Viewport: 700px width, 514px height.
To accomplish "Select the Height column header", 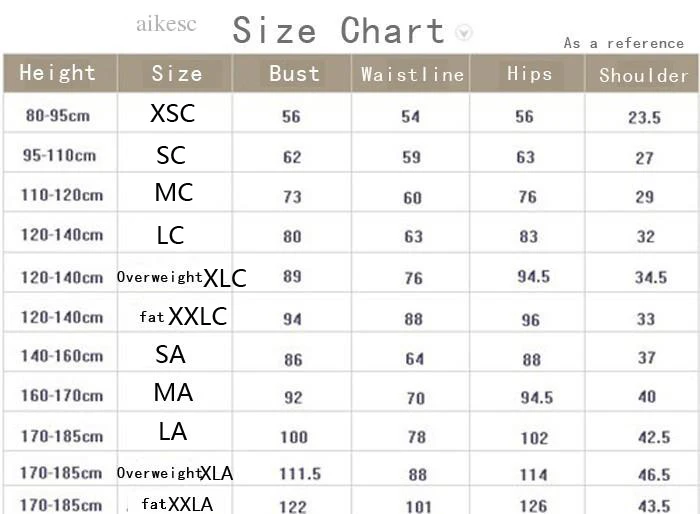I will point(60,73).
